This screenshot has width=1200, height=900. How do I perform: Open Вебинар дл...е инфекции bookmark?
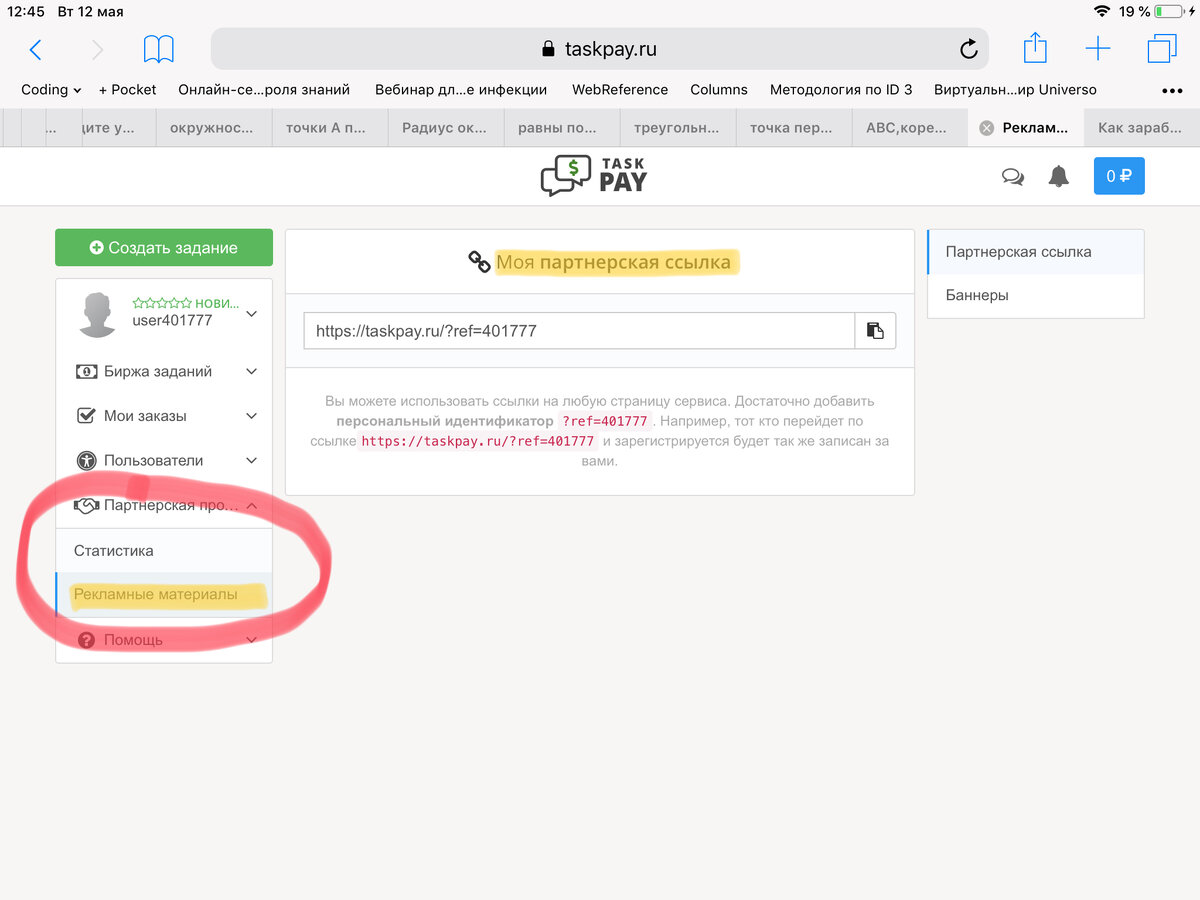(x=461, y=90)
